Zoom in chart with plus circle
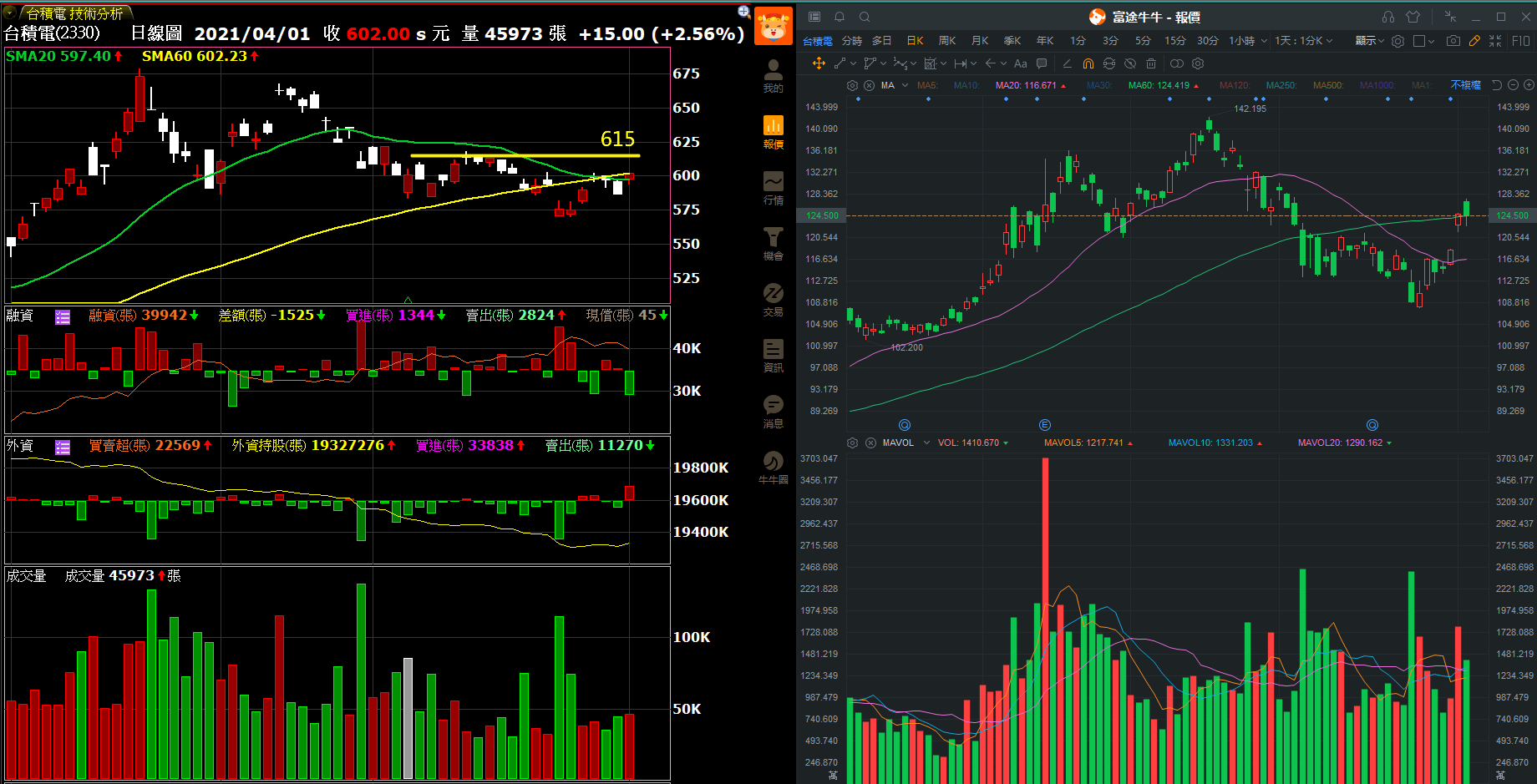The image size is (1537, 784). point(1529,85)
